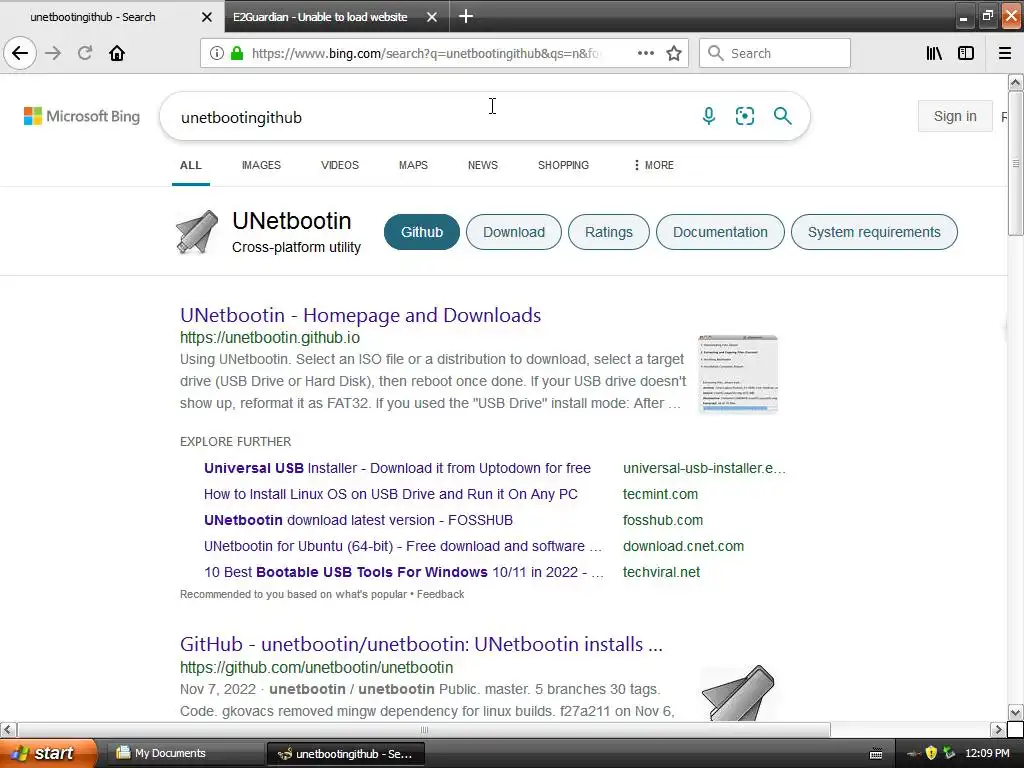Select the System requirements pill
This screenshot has width=1024, height=768.
coord(874,232)
